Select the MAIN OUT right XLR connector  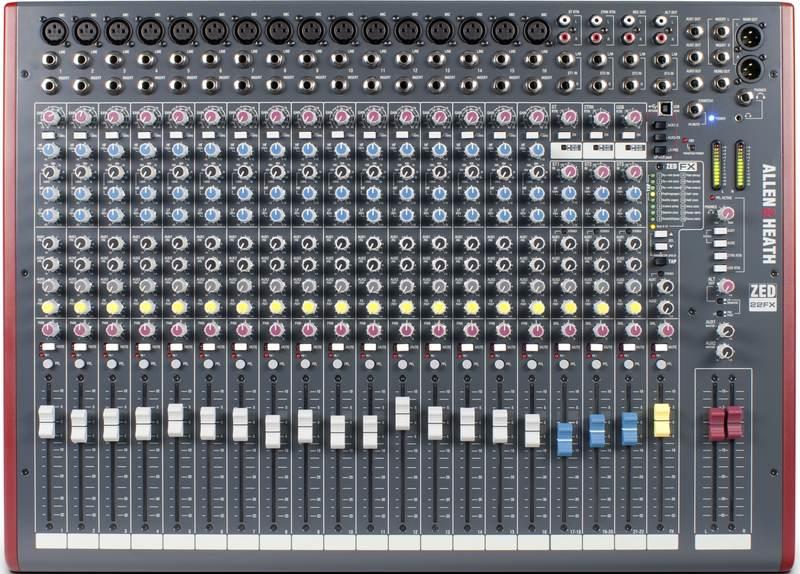tap(750, 68)
